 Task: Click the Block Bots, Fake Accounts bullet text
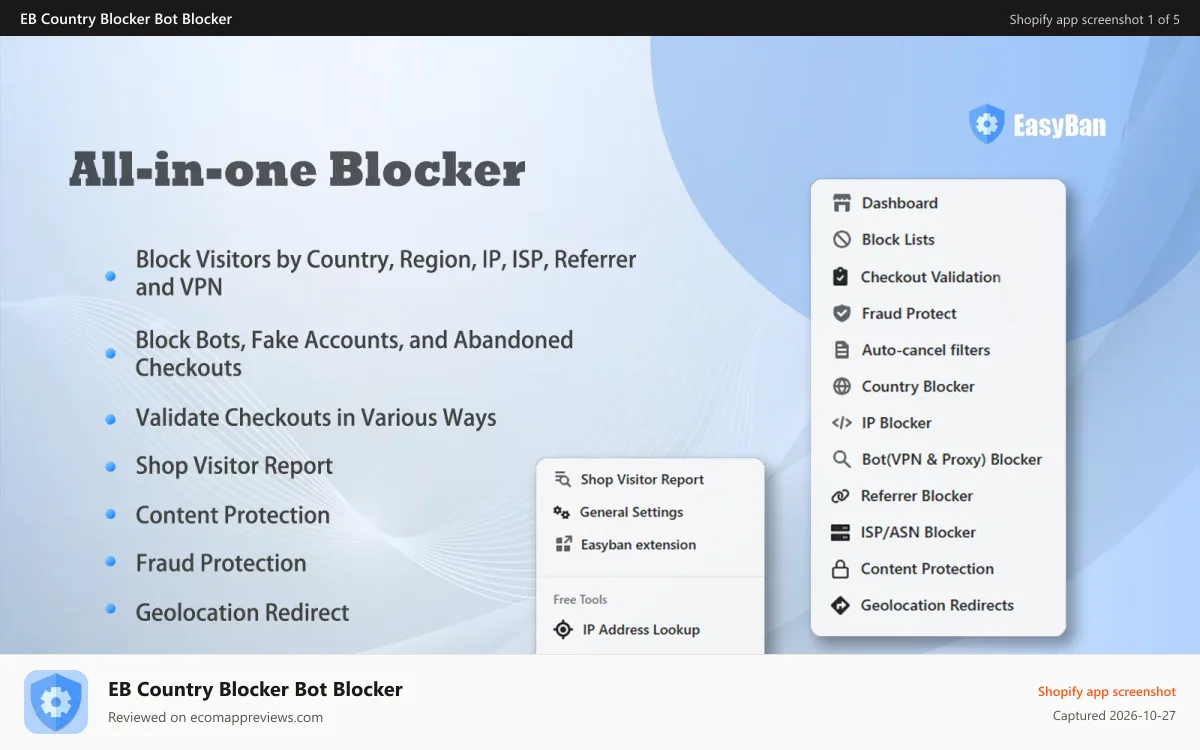[354, 354]
